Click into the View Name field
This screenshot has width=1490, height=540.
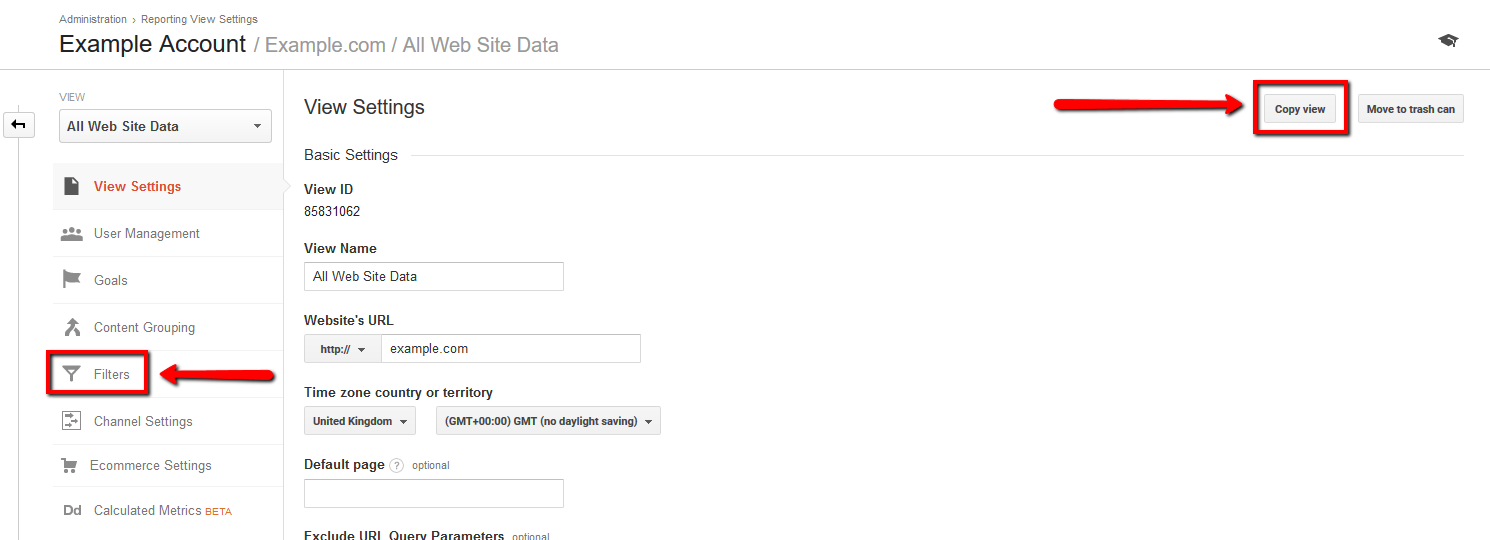(434, 276)
